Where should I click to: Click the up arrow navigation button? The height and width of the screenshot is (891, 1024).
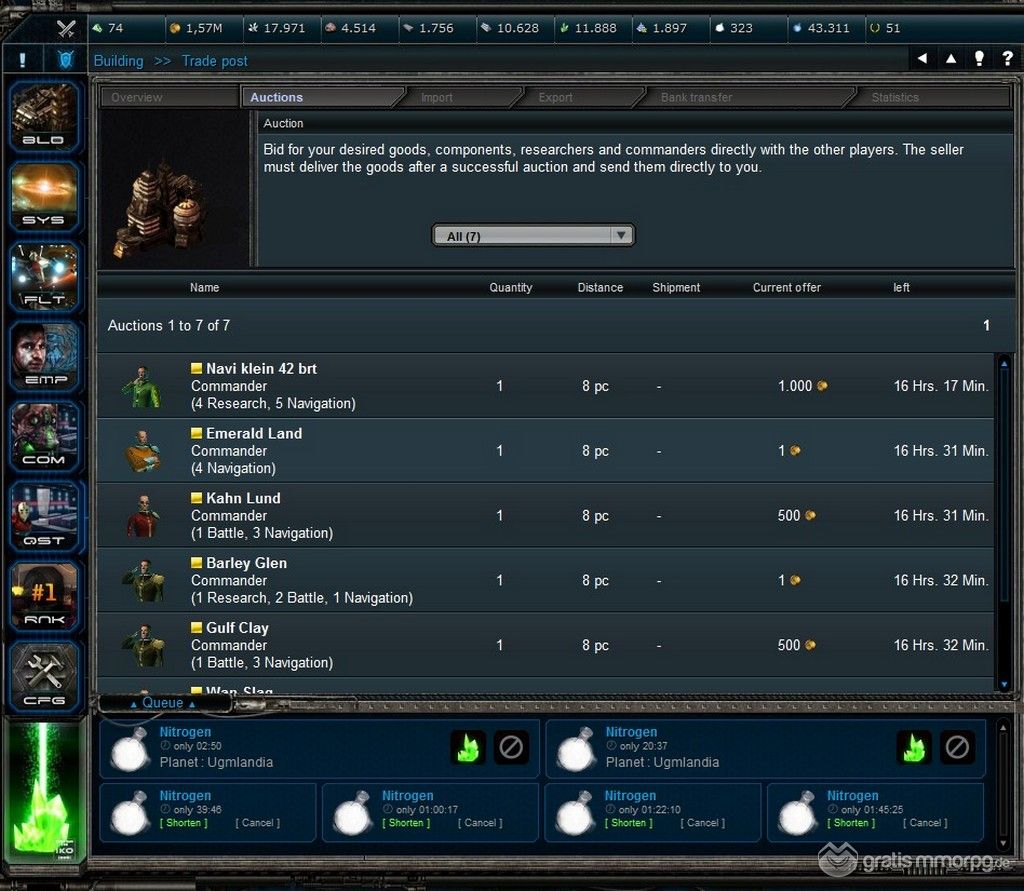point(951,60)
